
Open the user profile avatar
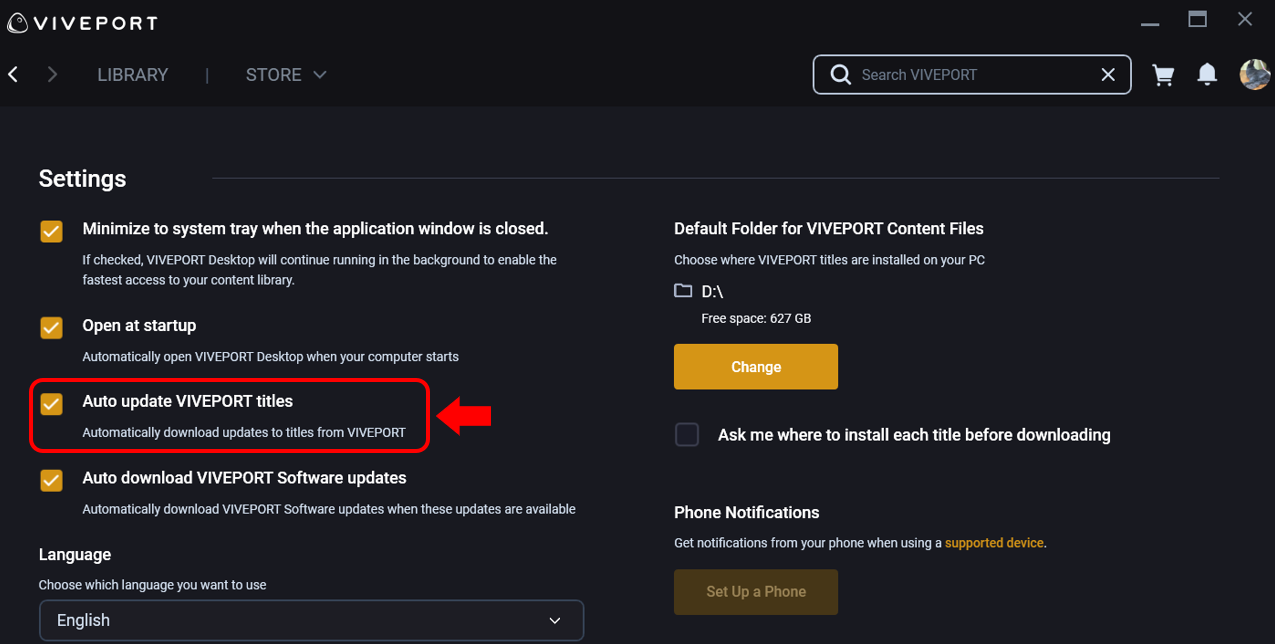(1255, 74)
